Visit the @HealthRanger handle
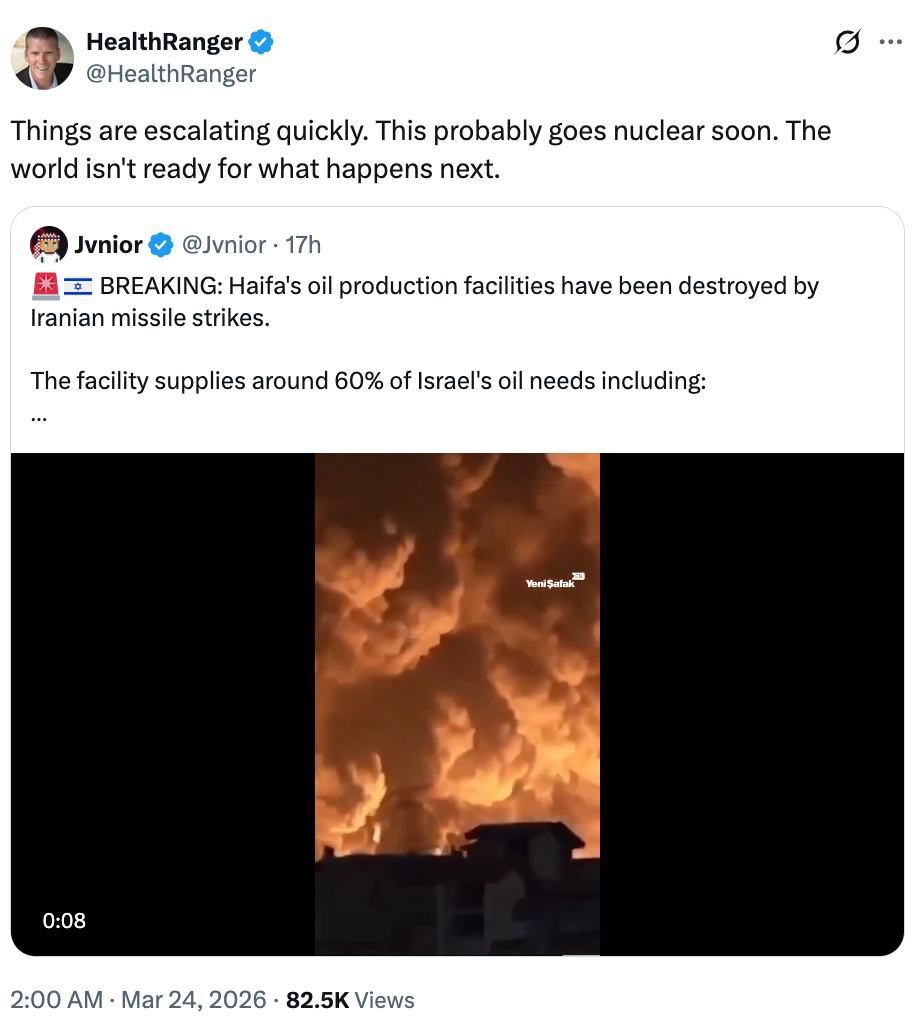This screenshot has width=924, height=1022. [171, 74]
